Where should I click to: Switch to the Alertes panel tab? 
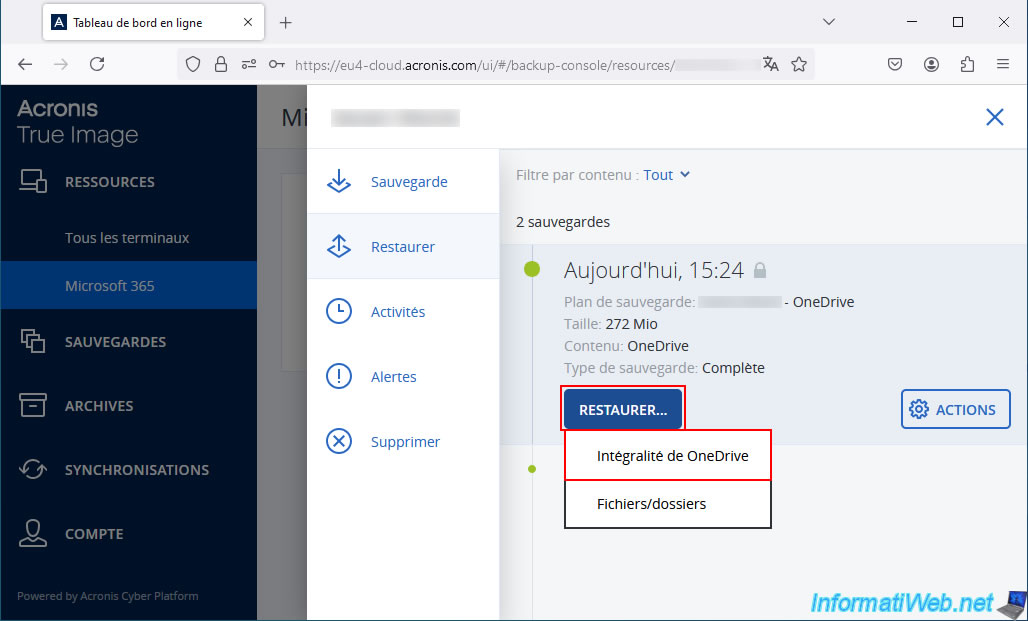pos(403,376)
